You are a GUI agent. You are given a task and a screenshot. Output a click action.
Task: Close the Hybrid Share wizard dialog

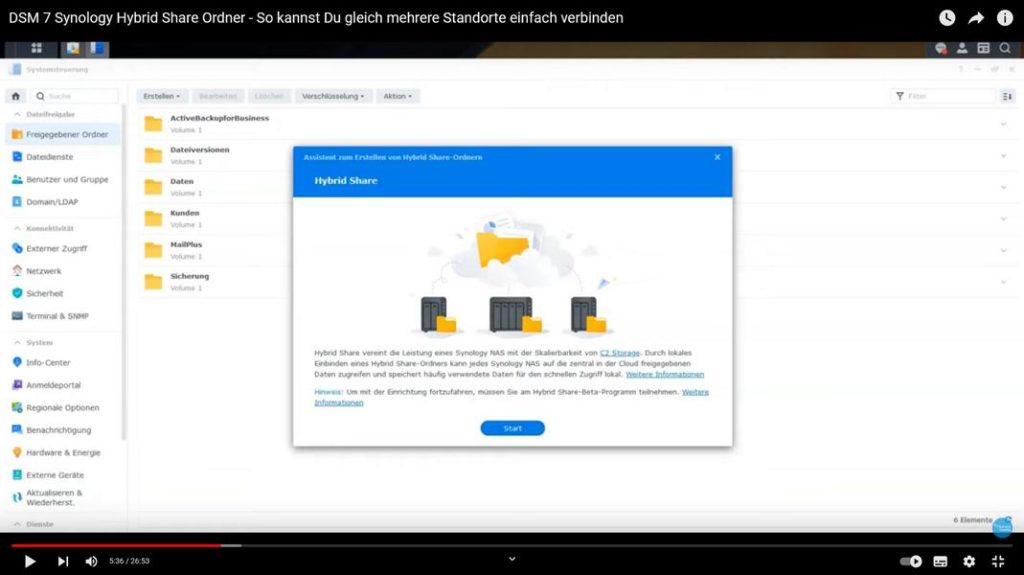pos(717,157)
